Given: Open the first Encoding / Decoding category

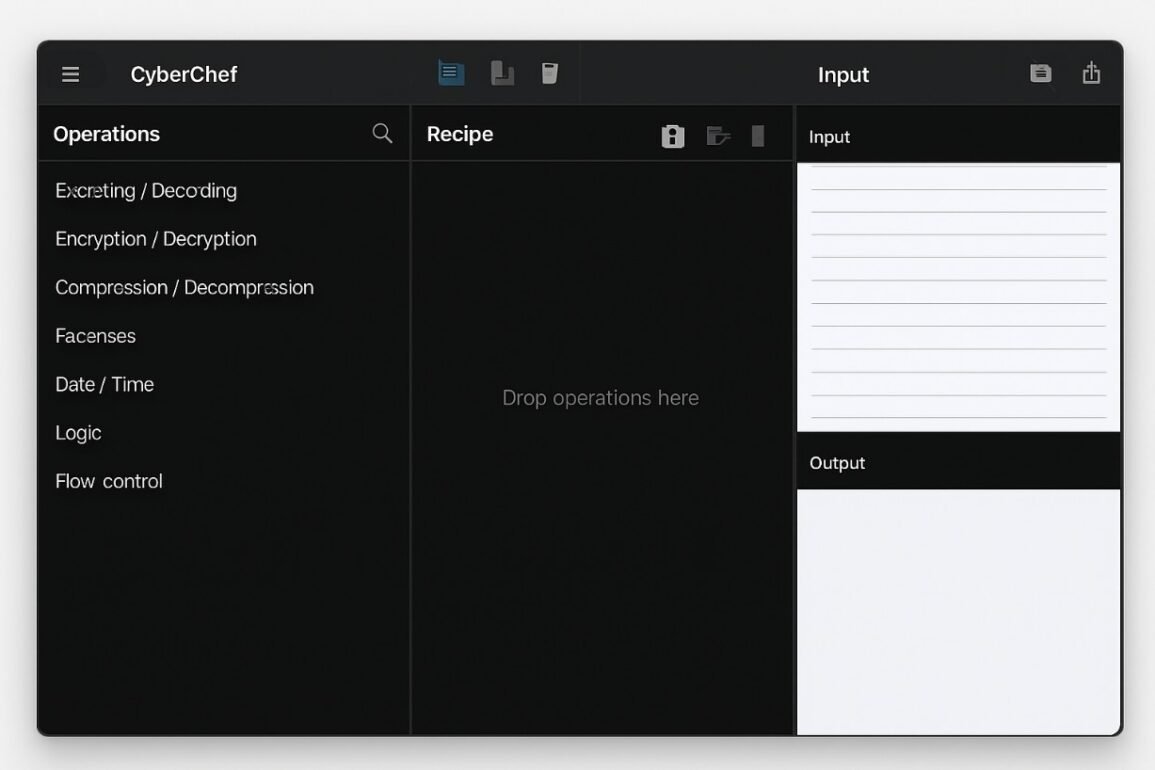Looking at the screenshot, I should pos(146,190).
